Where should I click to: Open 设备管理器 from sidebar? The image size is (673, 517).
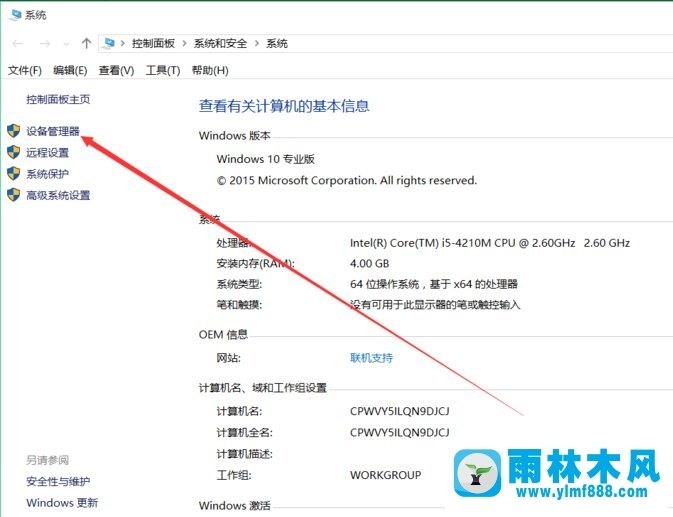[x=53, y=131]
